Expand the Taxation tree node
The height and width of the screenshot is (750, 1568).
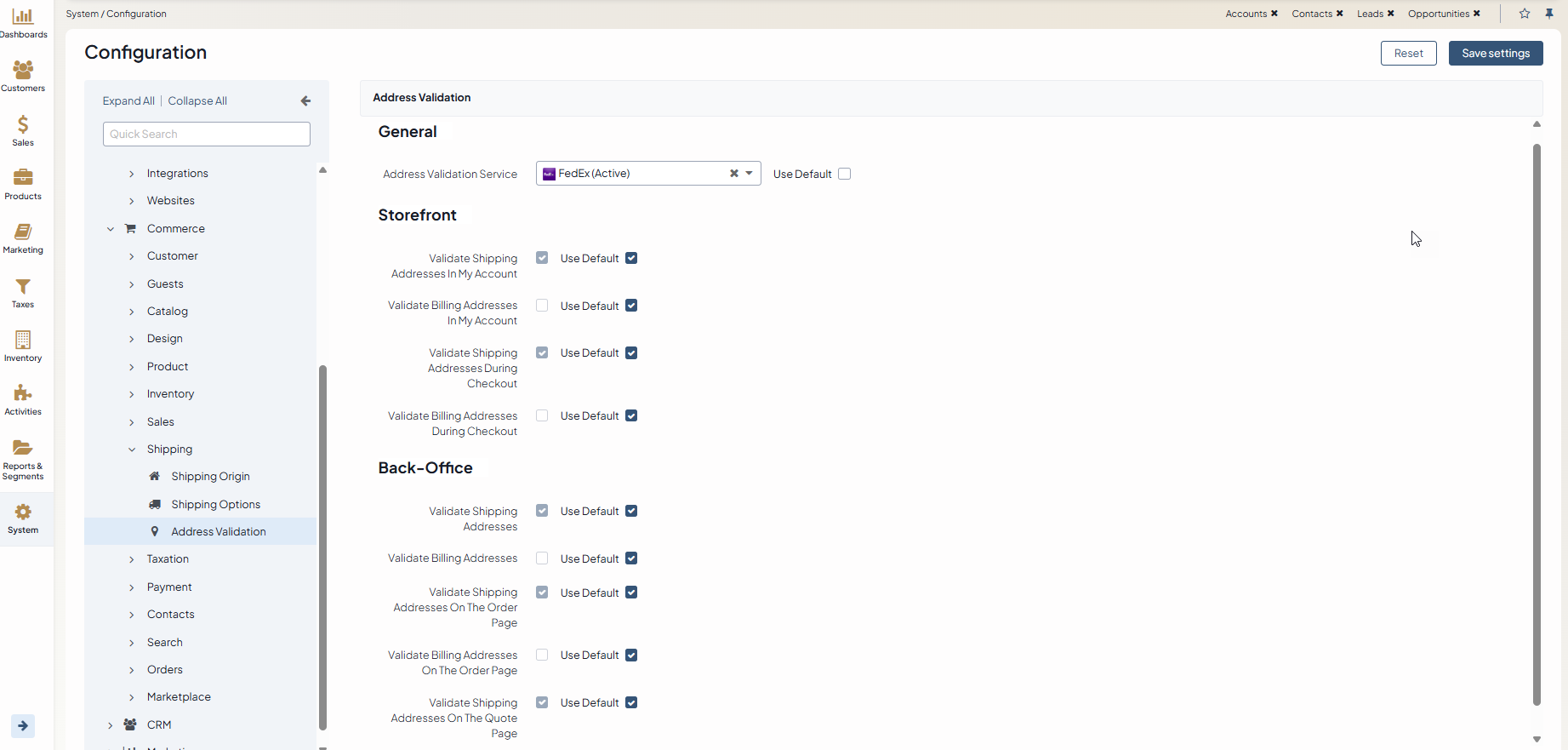click(x=132, y=559)
